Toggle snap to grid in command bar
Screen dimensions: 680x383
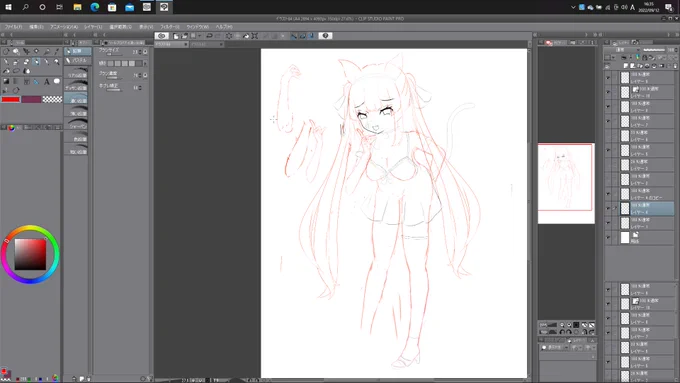pyautogui.click(x=311, y=36)
